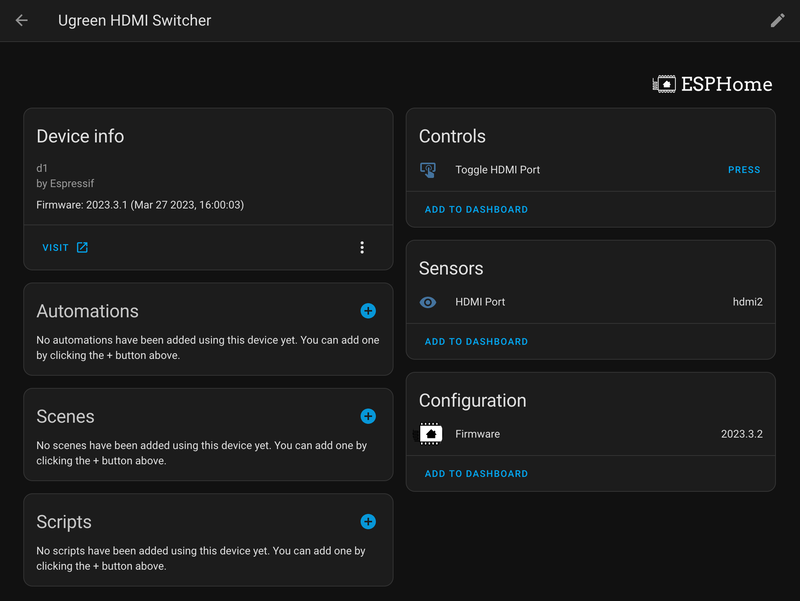Click firmware version 2023.3.2 value
This screenshot has width=800, height=601.
[741, 434]
